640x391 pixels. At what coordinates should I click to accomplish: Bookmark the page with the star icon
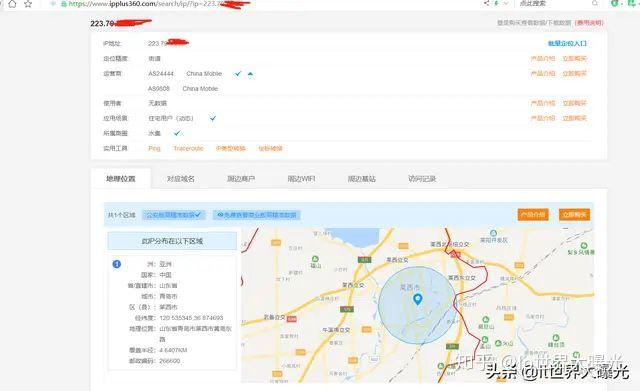pos(28,4)
